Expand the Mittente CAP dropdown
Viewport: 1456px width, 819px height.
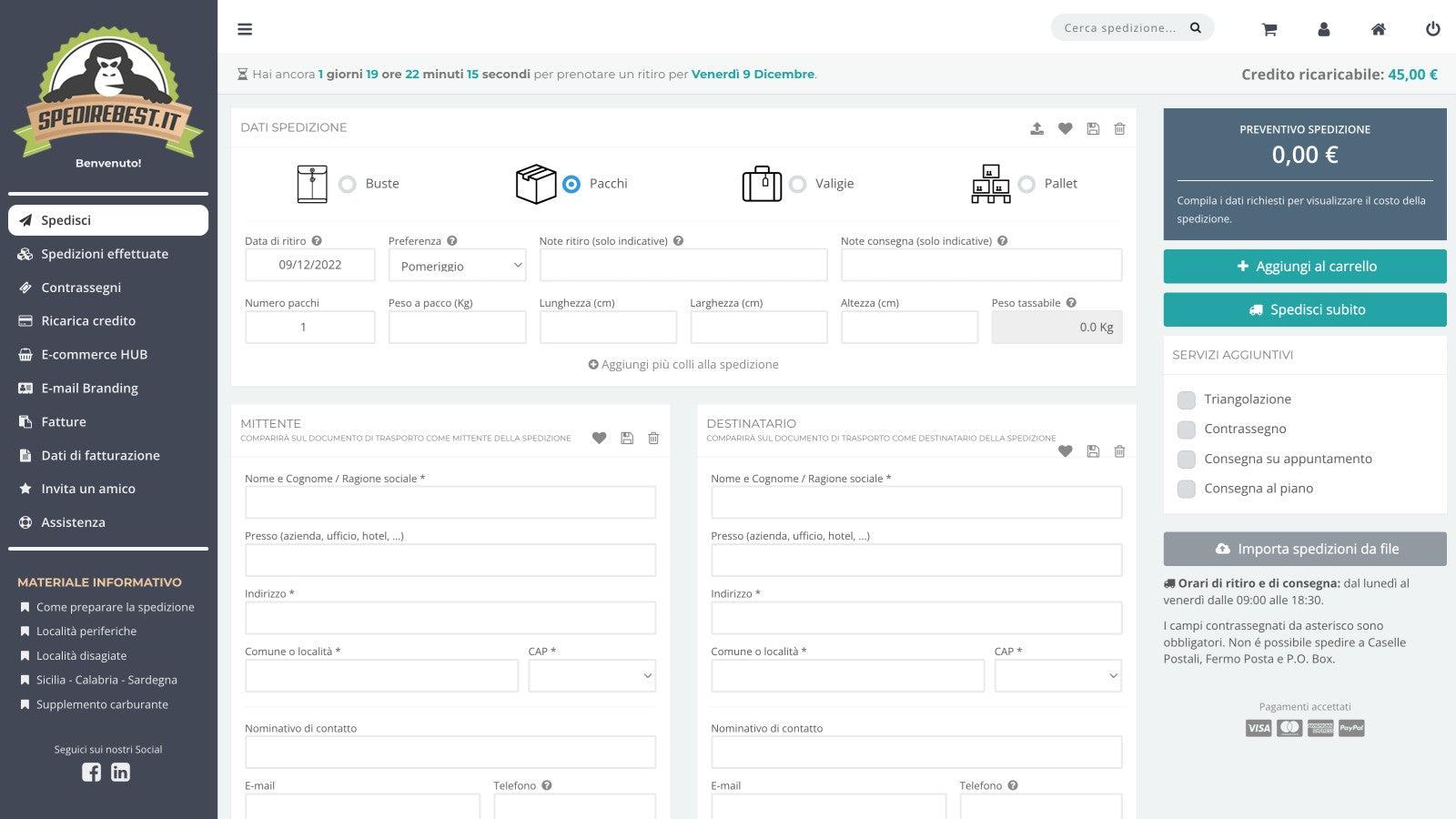coord(591,676)
